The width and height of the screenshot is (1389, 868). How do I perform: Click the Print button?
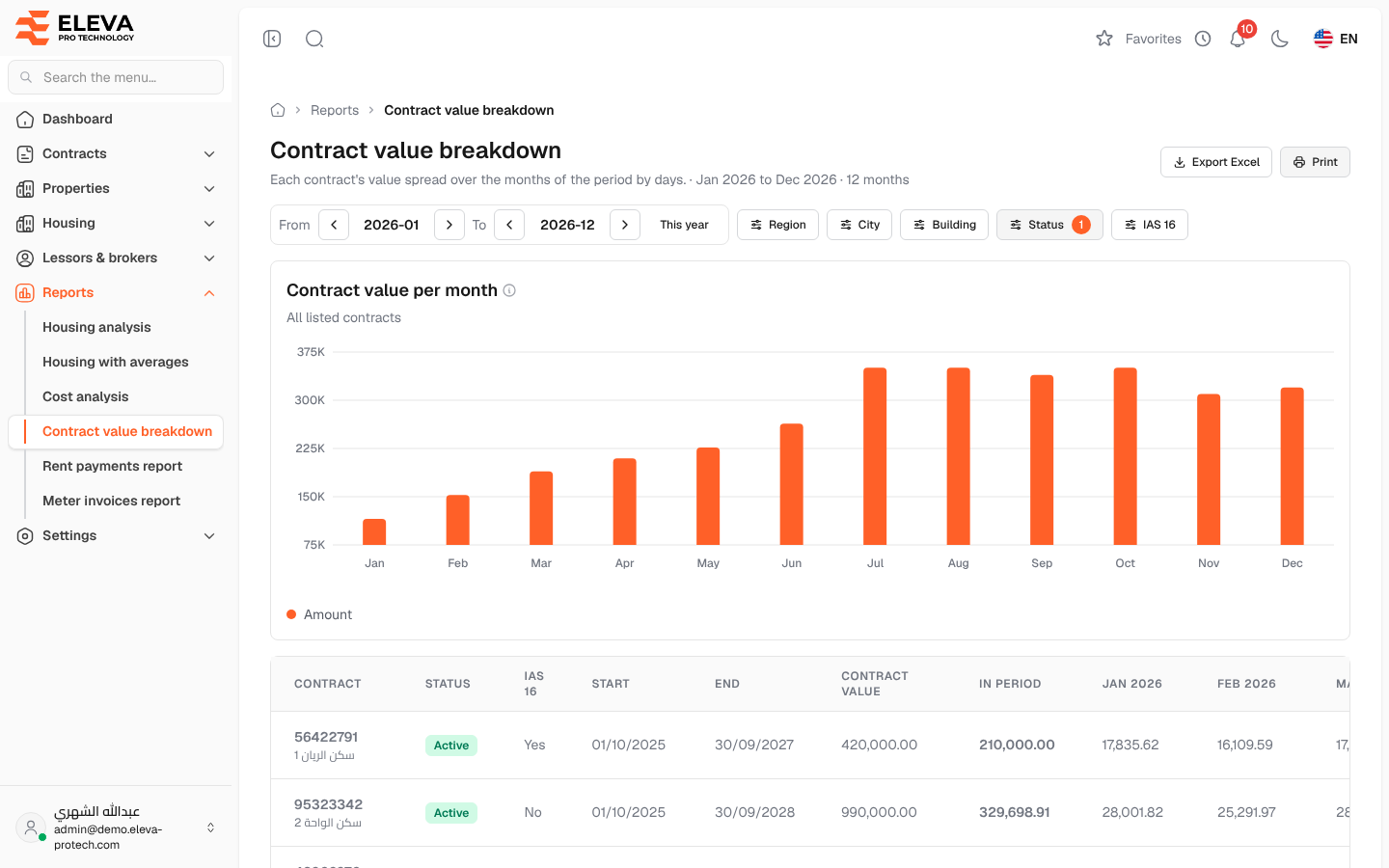pos(1315,162)
